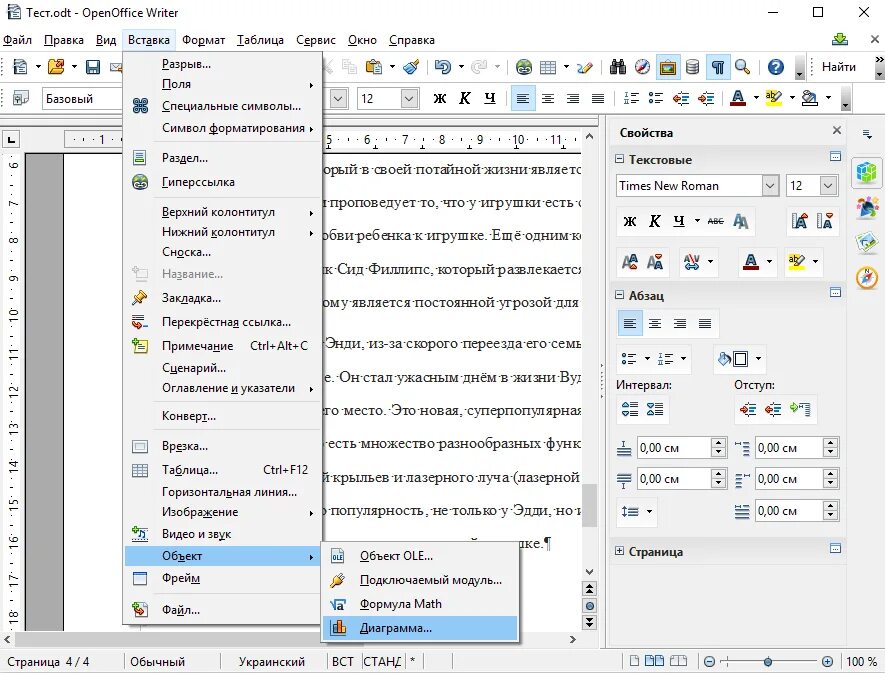Click Shadow text icon in sidebar
The height and width of the screenshot is (673, 885).
741,221
